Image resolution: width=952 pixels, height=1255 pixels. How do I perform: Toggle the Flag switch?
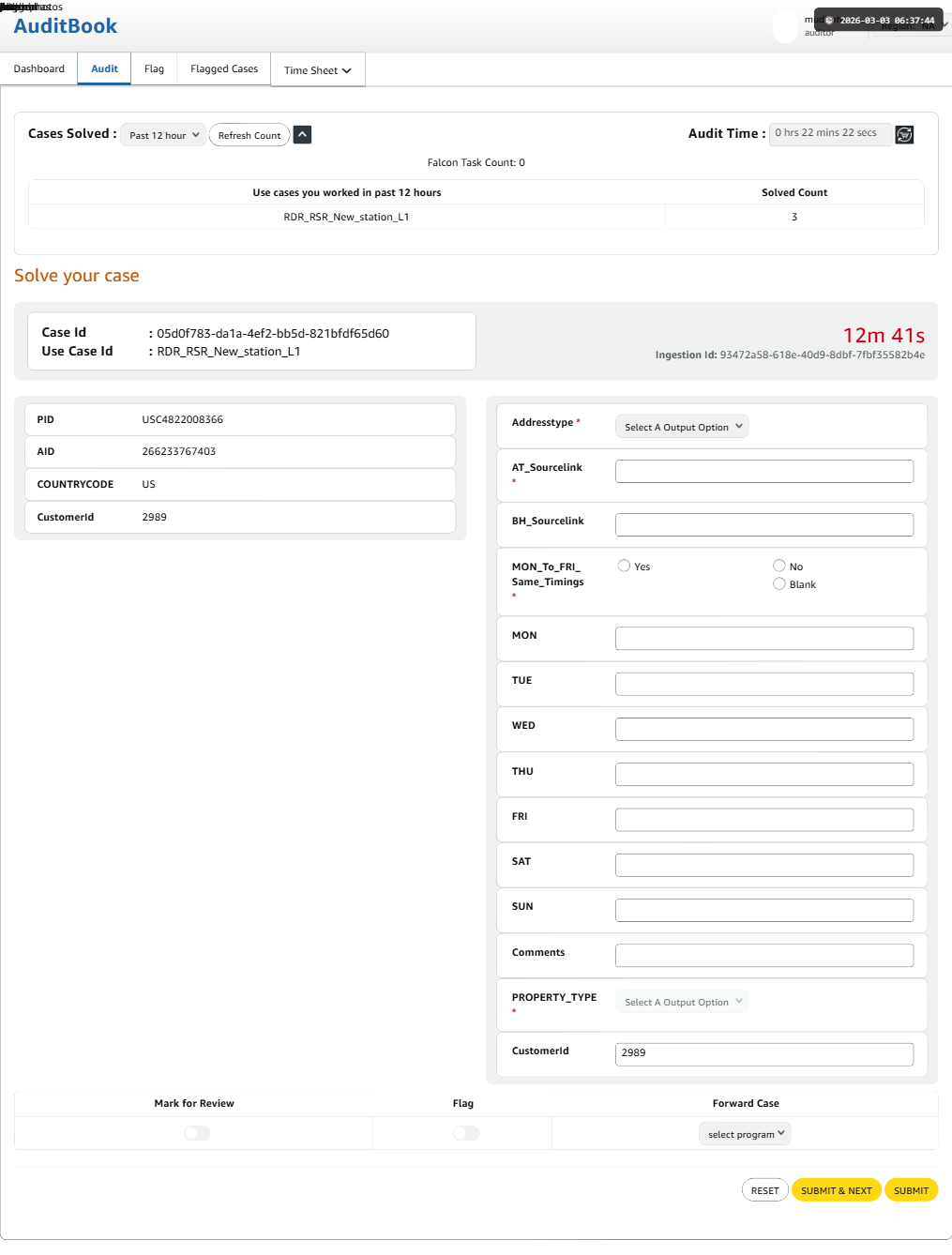coord(465,1133)
